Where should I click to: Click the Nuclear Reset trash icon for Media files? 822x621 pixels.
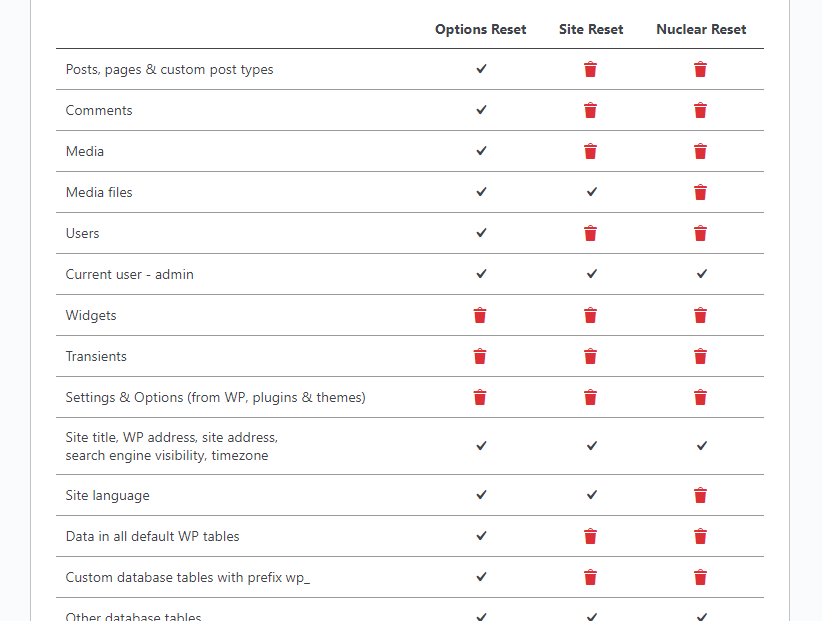point(701,192)
